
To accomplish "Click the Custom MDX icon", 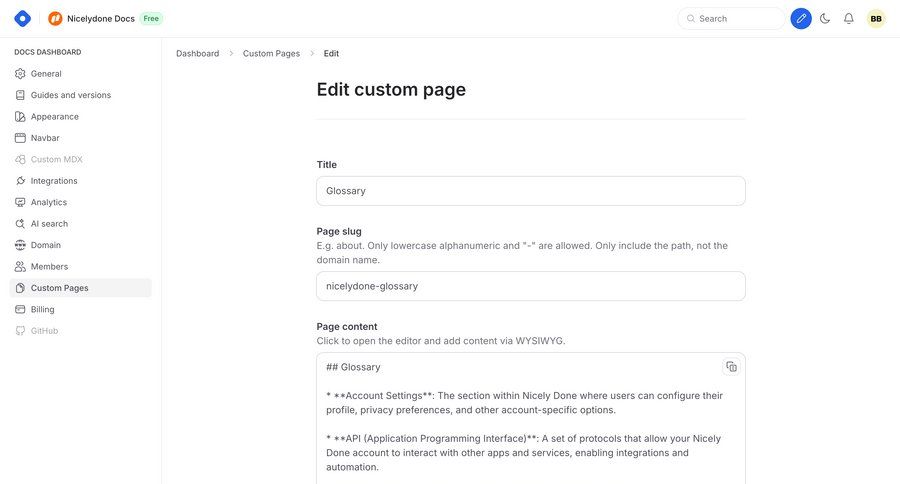I will [20, 159].
